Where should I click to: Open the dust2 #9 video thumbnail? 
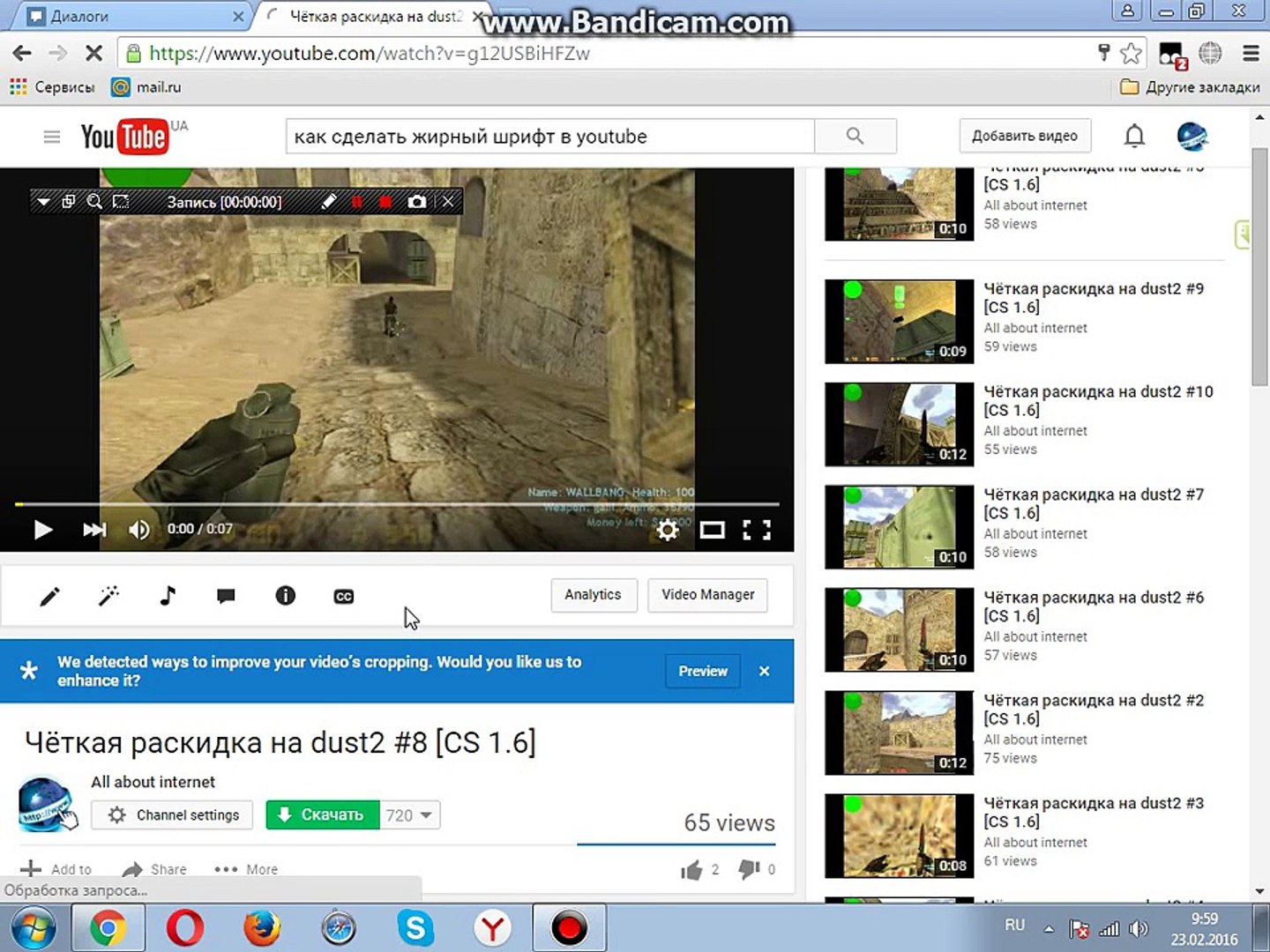pos(899,322)
